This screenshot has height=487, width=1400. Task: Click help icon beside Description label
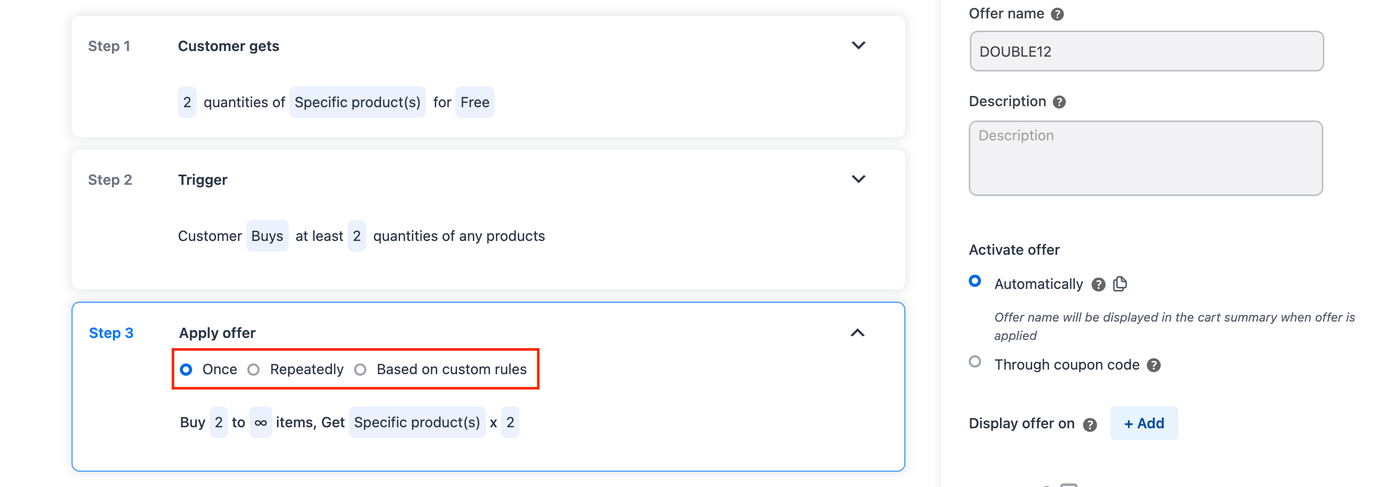tap(1060, 102)
